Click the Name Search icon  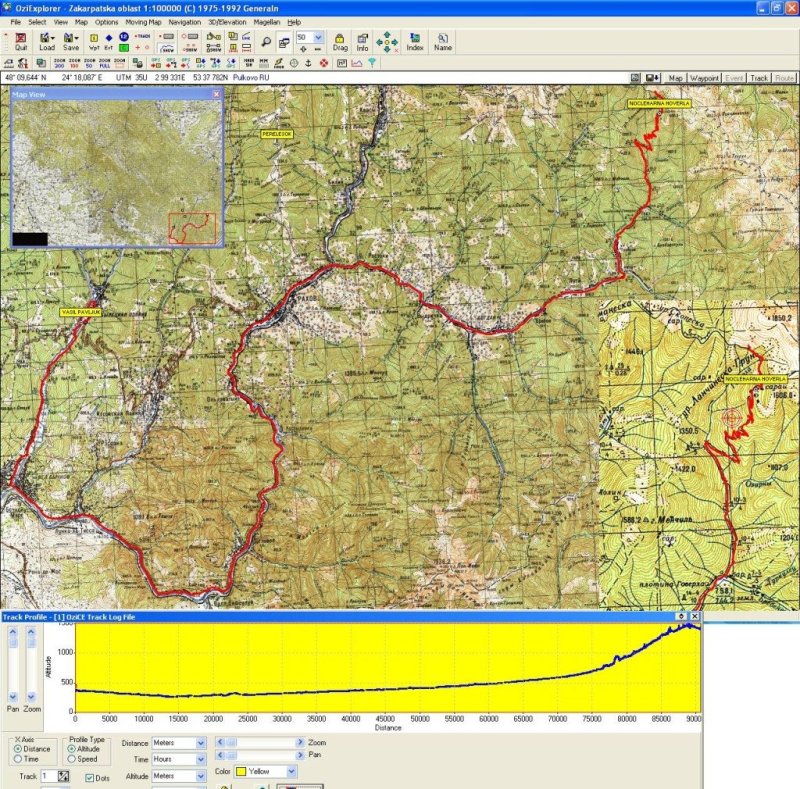pyautogui.click(x=443, y=40)
